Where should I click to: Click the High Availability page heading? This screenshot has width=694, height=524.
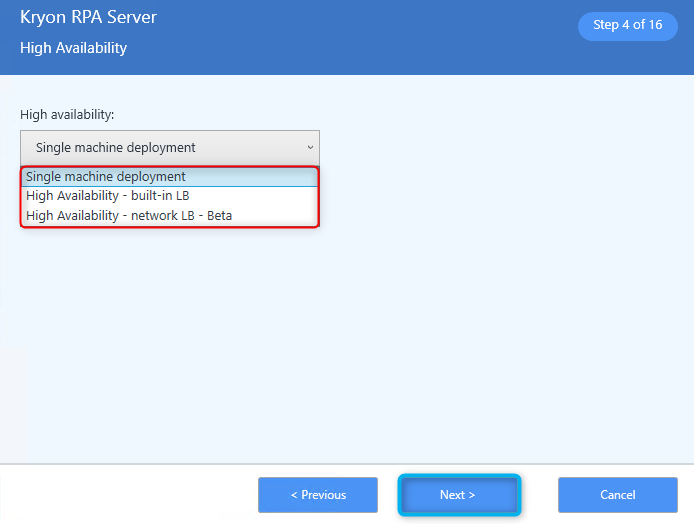(x=73, y=48)
